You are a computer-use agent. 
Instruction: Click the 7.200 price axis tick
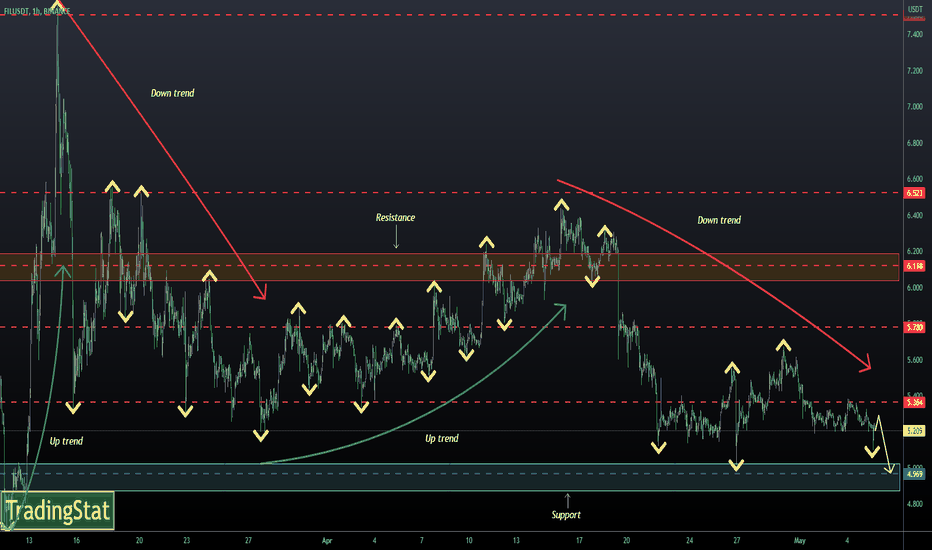pos(915,71)
